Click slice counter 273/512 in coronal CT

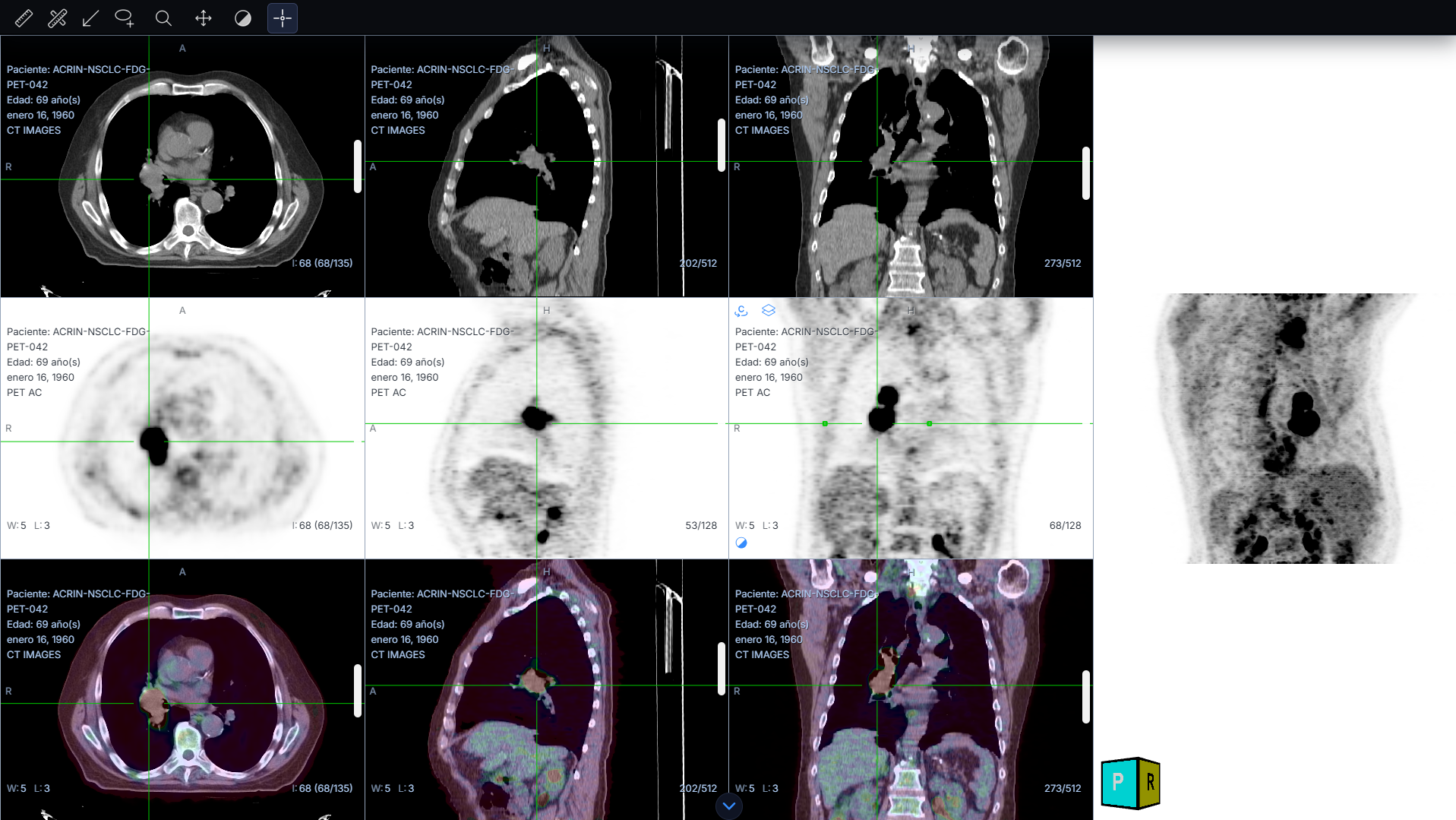coord(1063,263)
